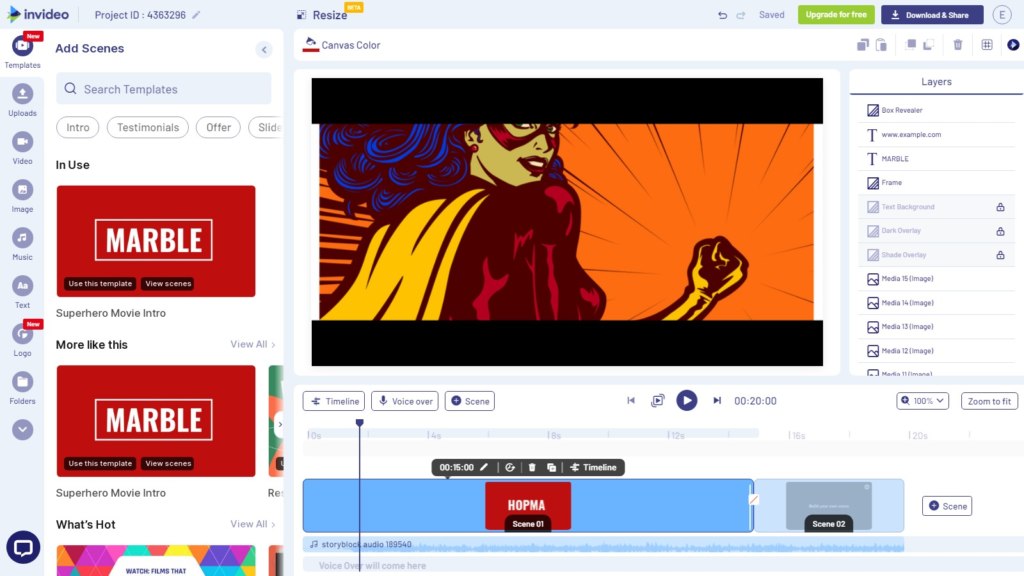Filter templates by Intro tag
Image resolution: width=1024 pixels, height=576 pixels.
coord(78,127)
